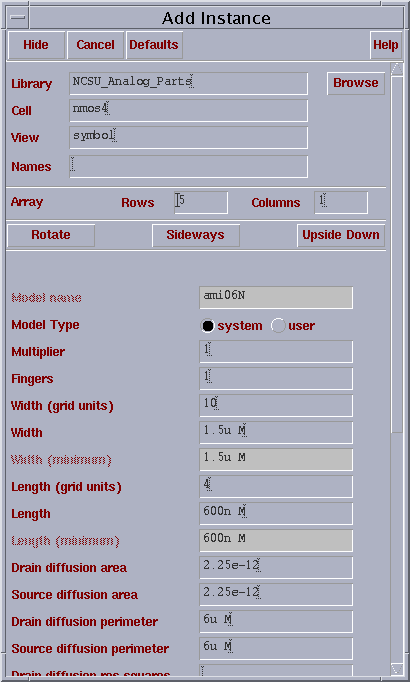Focus the Library input field

pos(188,84)
